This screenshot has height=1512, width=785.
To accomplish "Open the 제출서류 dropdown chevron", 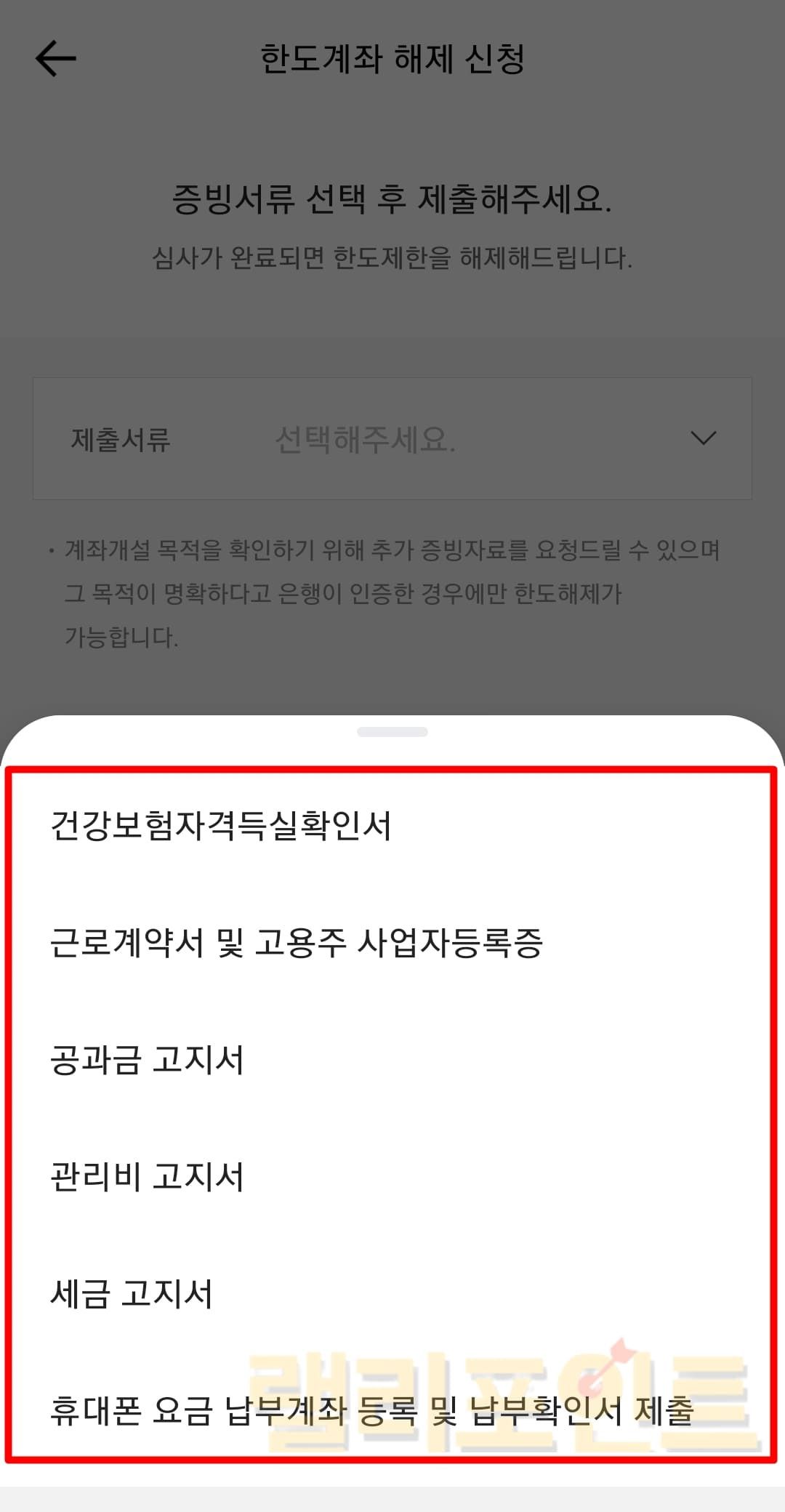I will pyautogui.click(x=703, y=438).
